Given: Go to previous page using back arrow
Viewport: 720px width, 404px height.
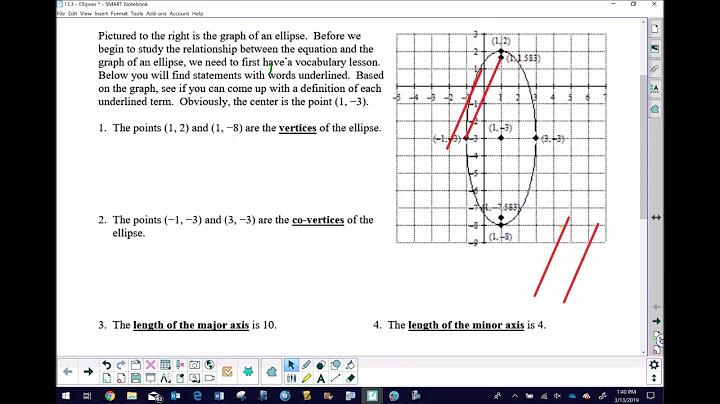Looking at the screenshot, I should [x=68, y=371].
